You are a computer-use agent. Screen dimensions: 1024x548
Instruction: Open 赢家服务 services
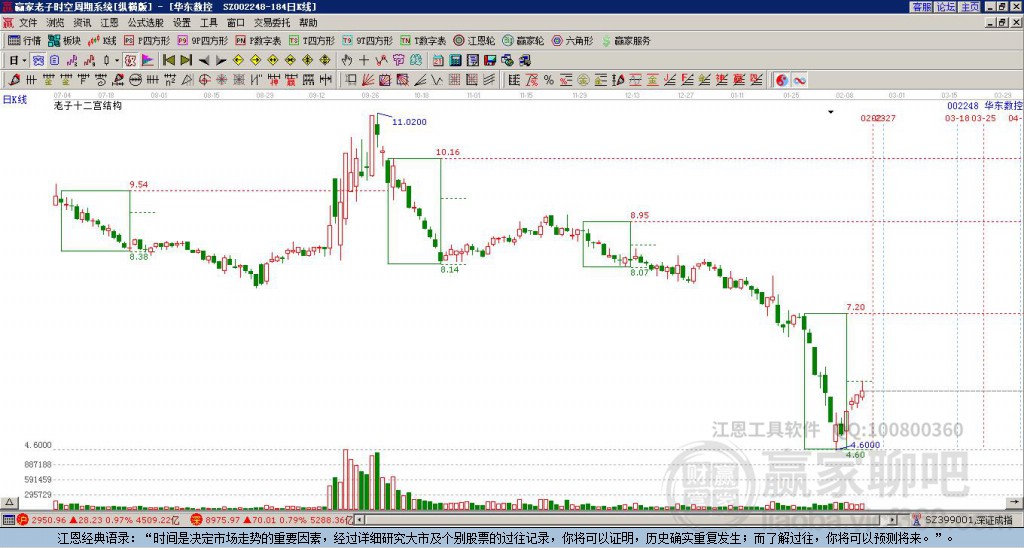[x=626, y=40]
